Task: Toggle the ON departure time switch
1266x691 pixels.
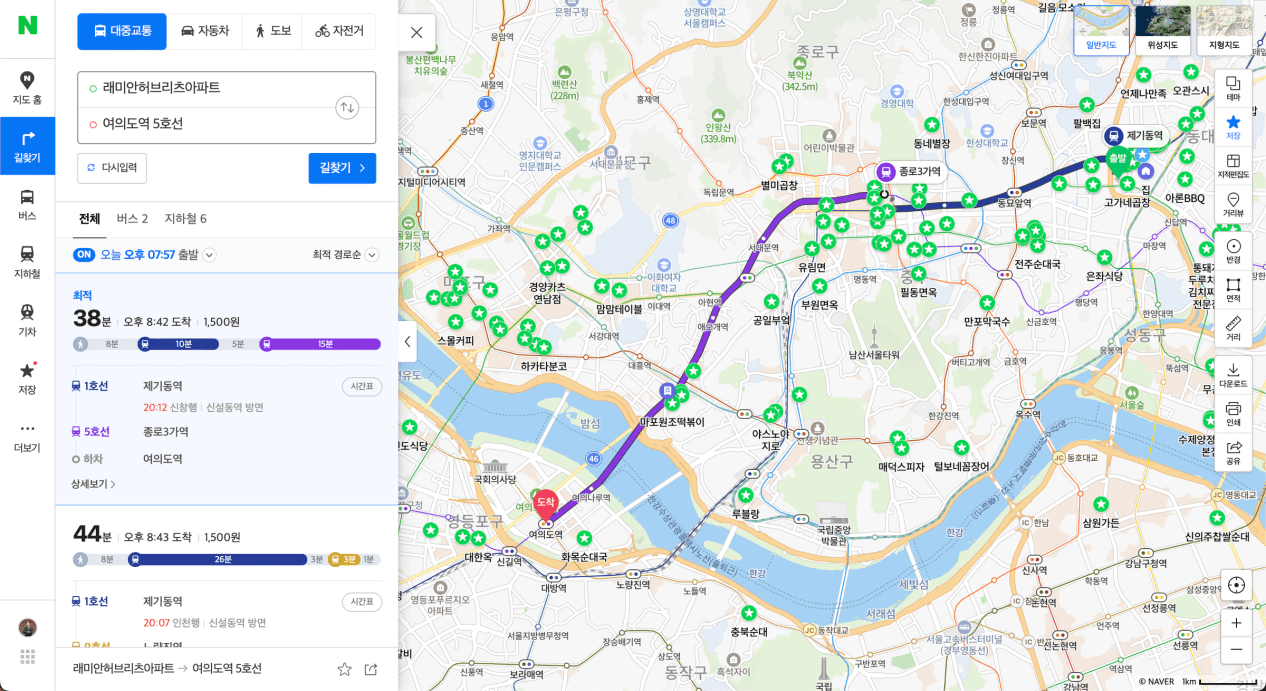Action: [84, 255]
